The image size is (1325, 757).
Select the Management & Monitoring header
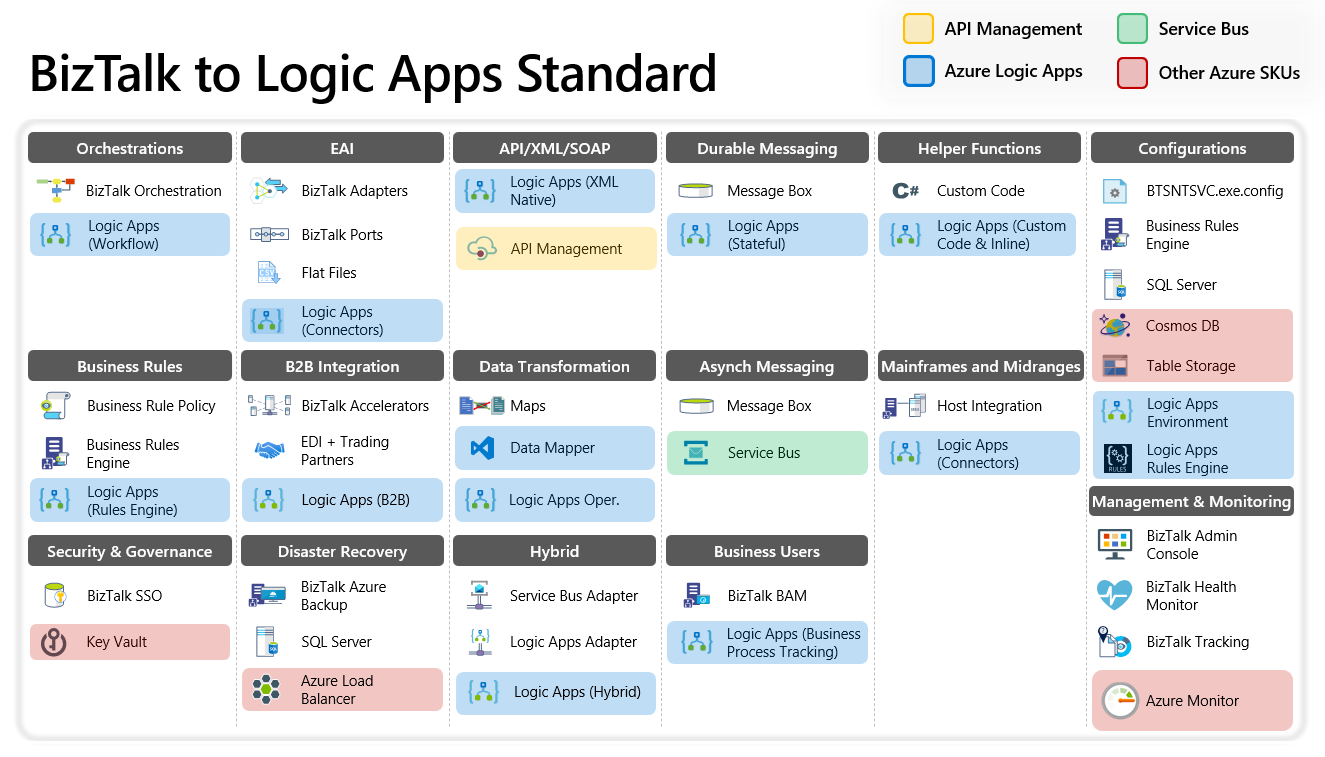tap(1191, 501)
